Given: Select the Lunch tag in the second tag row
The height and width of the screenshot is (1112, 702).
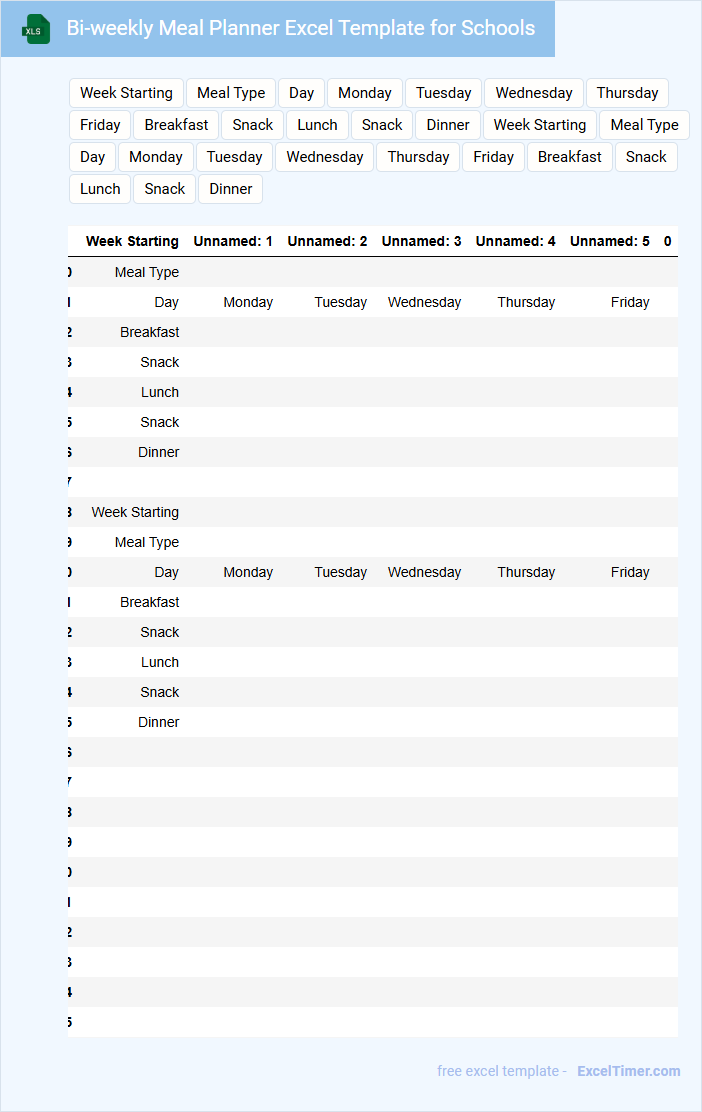Looking at the screenshot, I should click(x=317, y=125).
